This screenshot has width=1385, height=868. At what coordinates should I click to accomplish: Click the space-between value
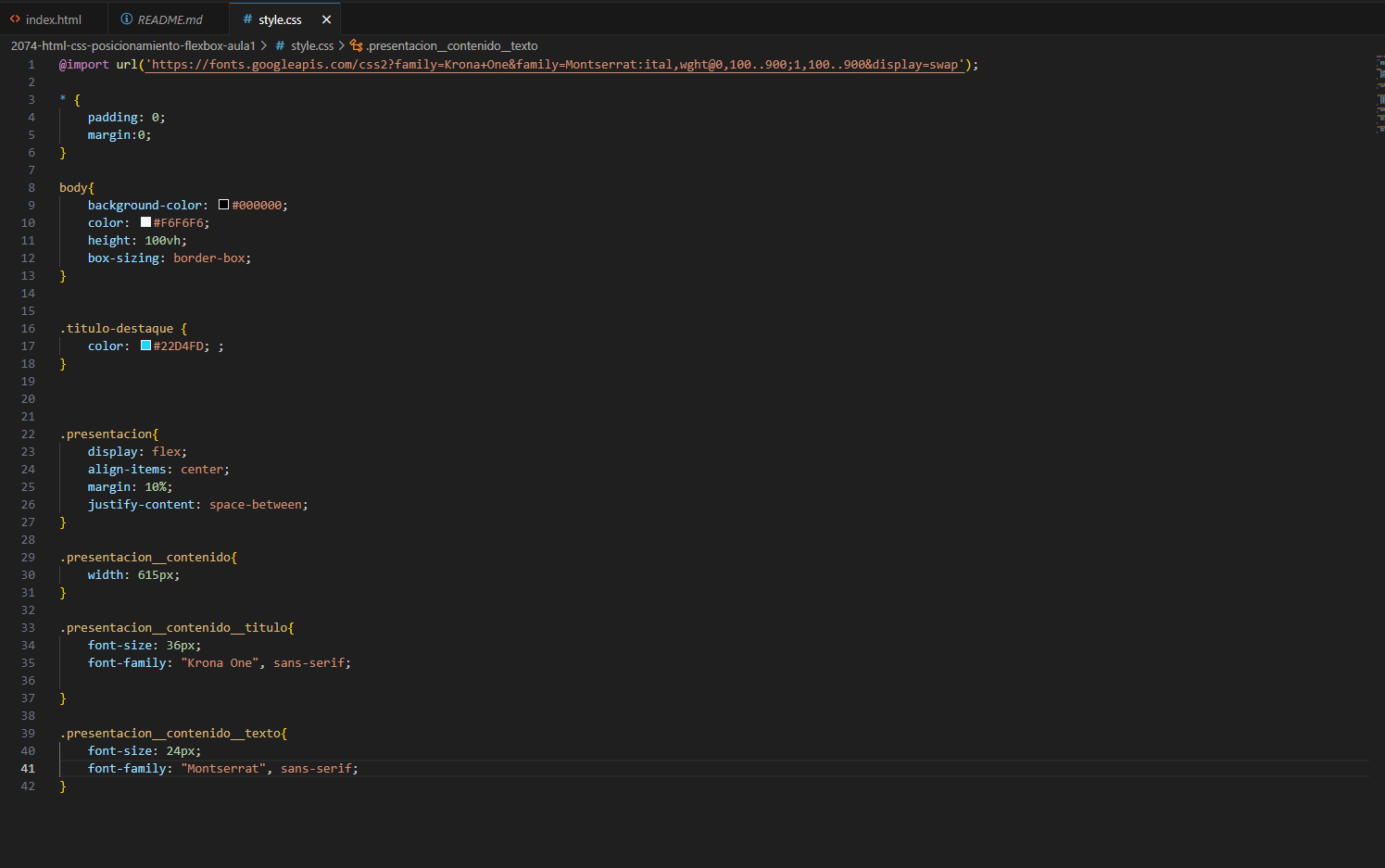point(256,505)
